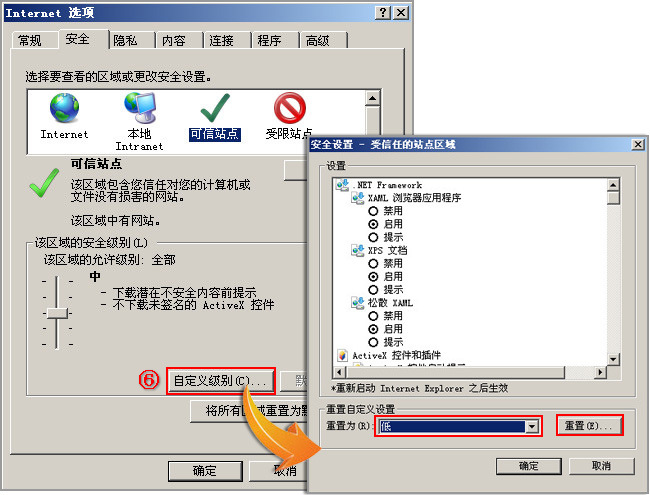650x495 pixels.
Task: Select the 可信站点 green checkmark zone
Action: pyautogui.click(x=215, y=108)
